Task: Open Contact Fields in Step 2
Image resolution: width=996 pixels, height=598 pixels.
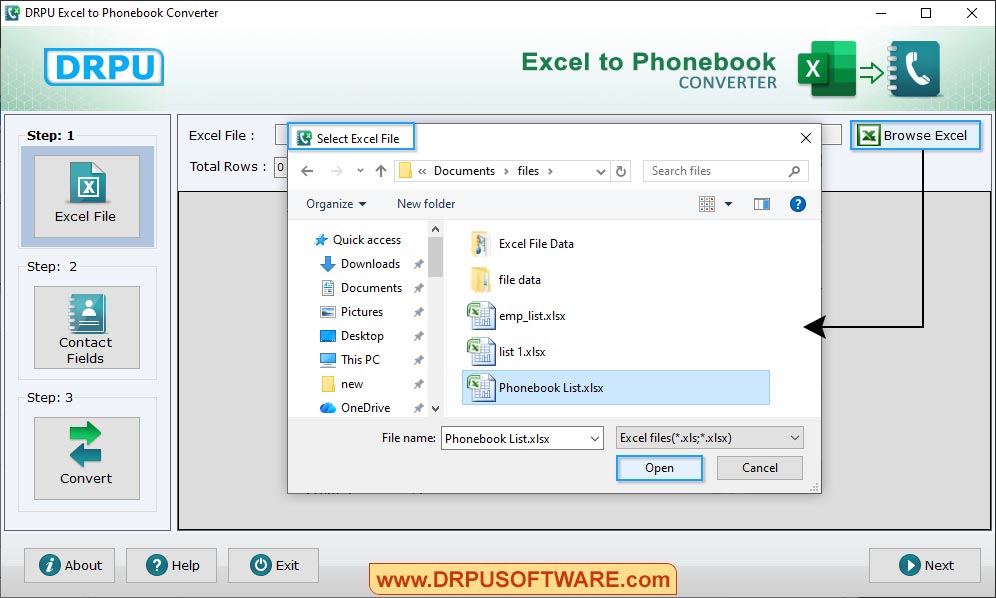Action: (x=86, y=327)
